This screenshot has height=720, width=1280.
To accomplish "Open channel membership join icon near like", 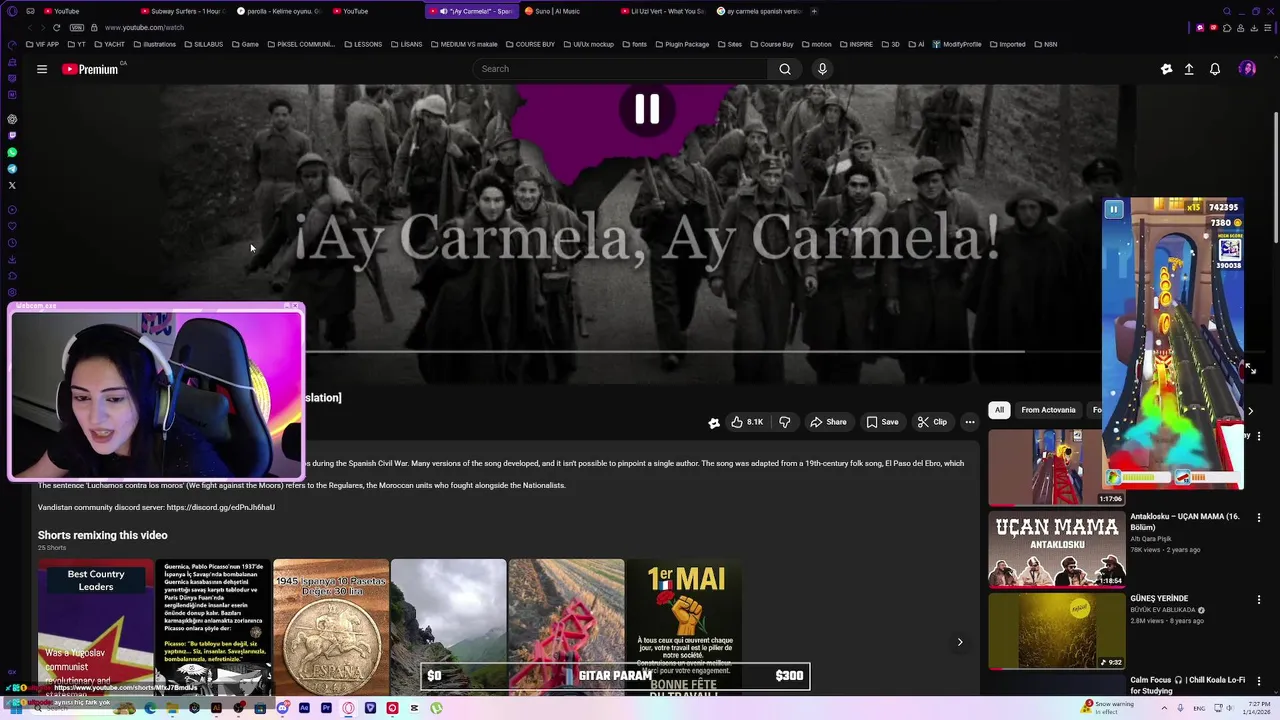I will point(714,423).
